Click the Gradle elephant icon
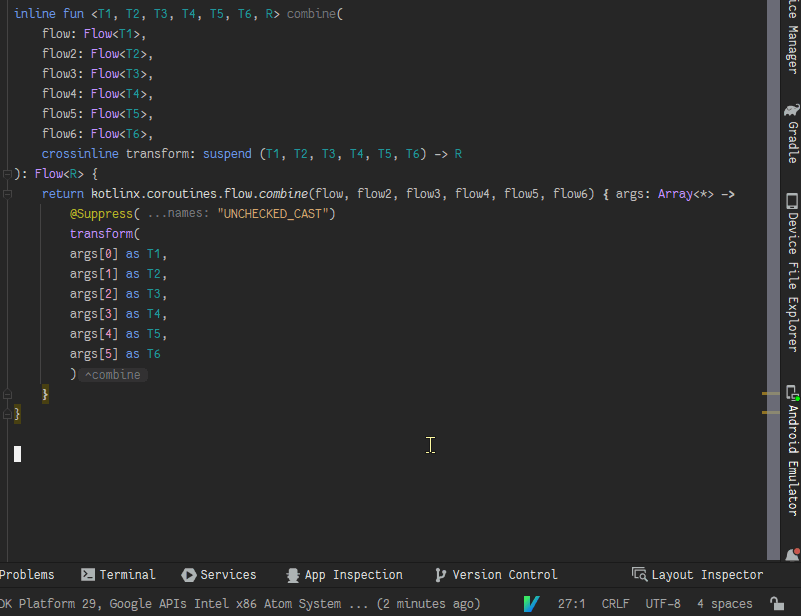 pos(792,110)
